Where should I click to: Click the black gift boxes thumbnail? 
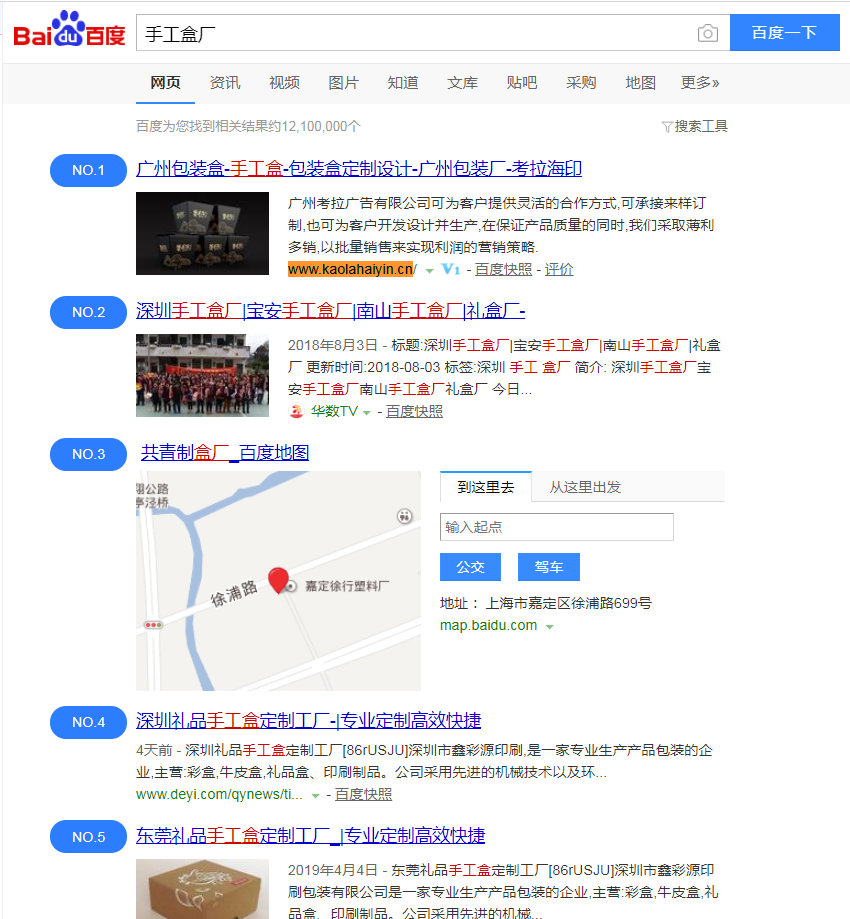[x=202, y=233]
